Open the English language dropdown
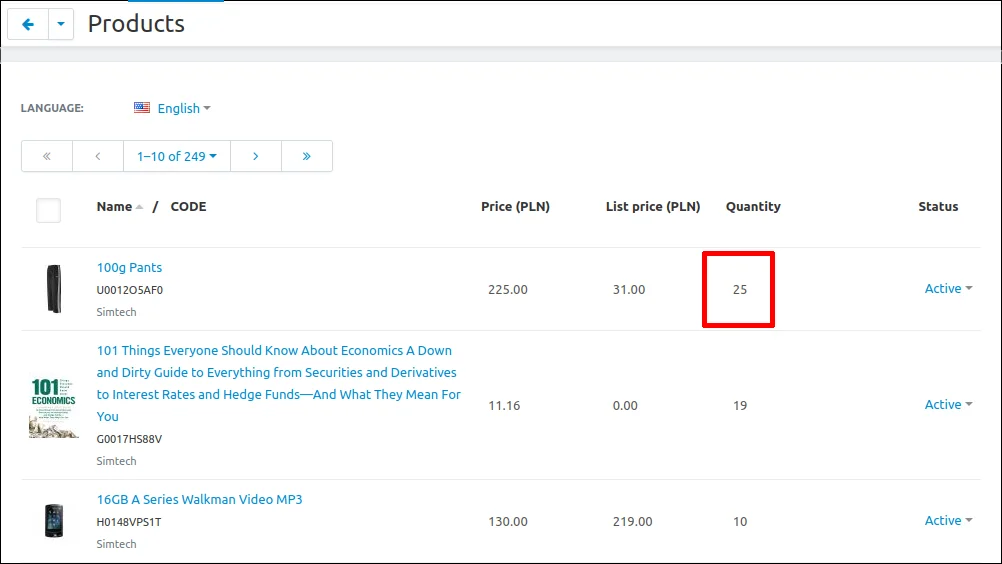This screenshot has width=1002, height=564. click(184, 108)
